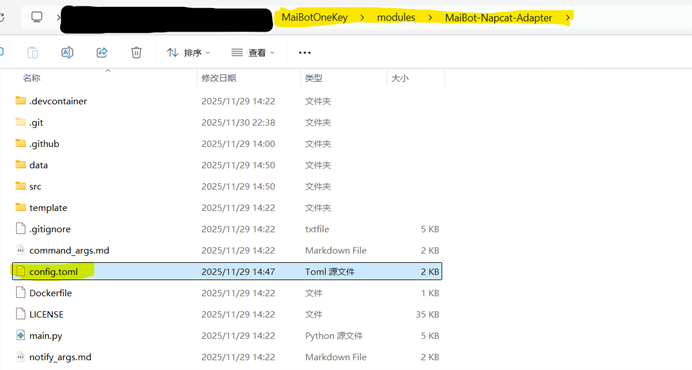Viewport: 692px width, 370px height.
Task: Select the Dockerfile file icon
Action: point(20,292)
